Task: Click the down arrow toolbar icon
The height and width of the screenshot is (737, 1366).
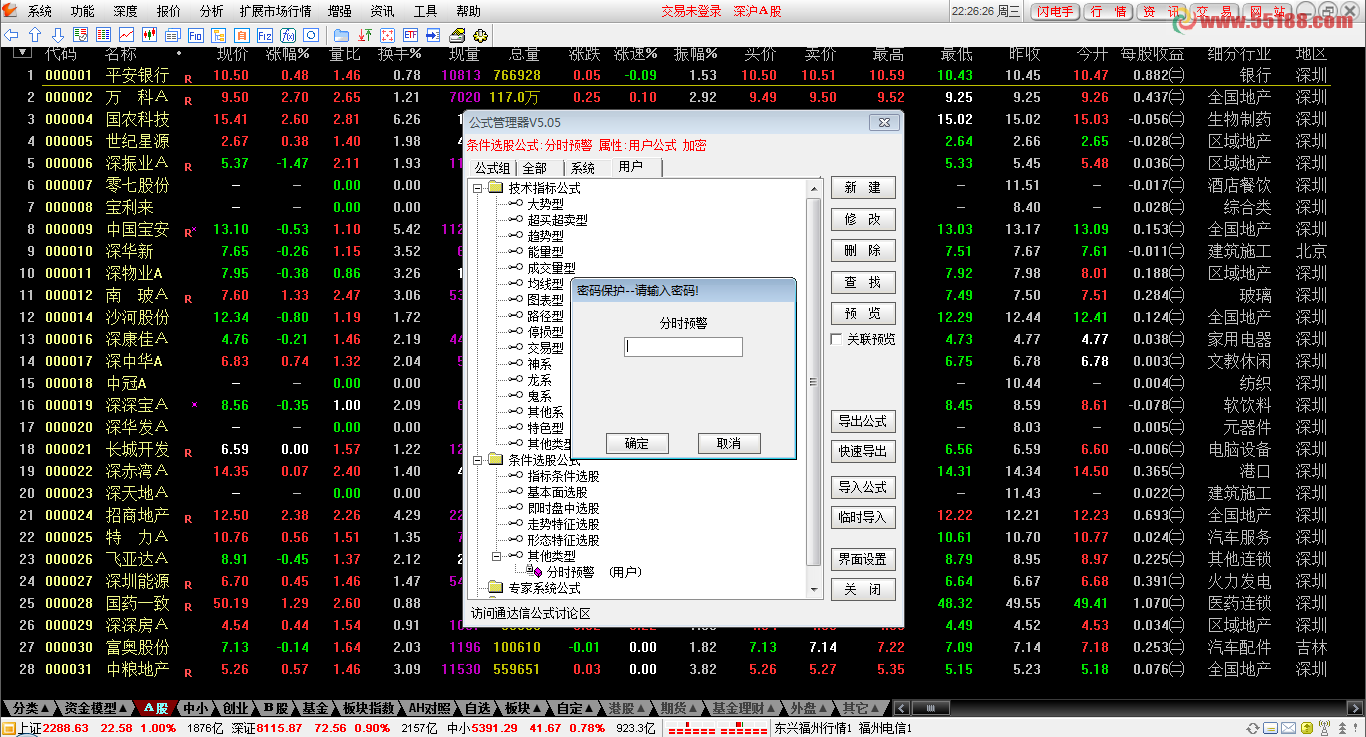Action: click(58, 35)
